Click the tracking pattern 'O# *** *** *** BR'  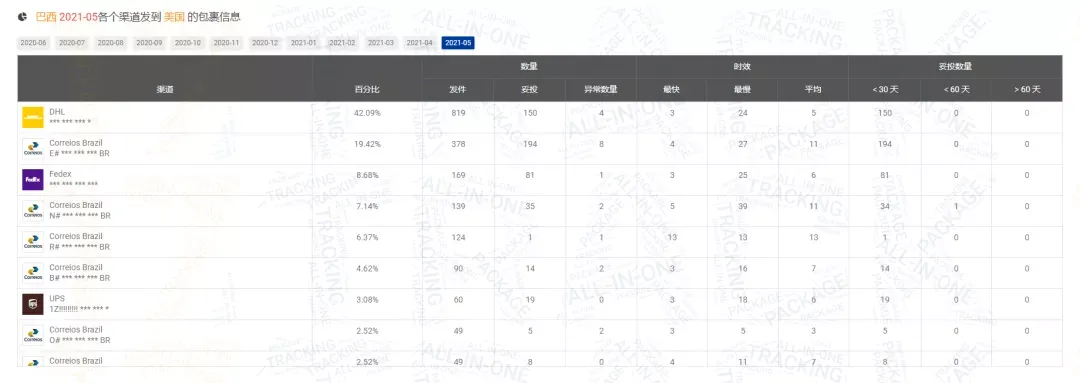(x=80, y=340)
